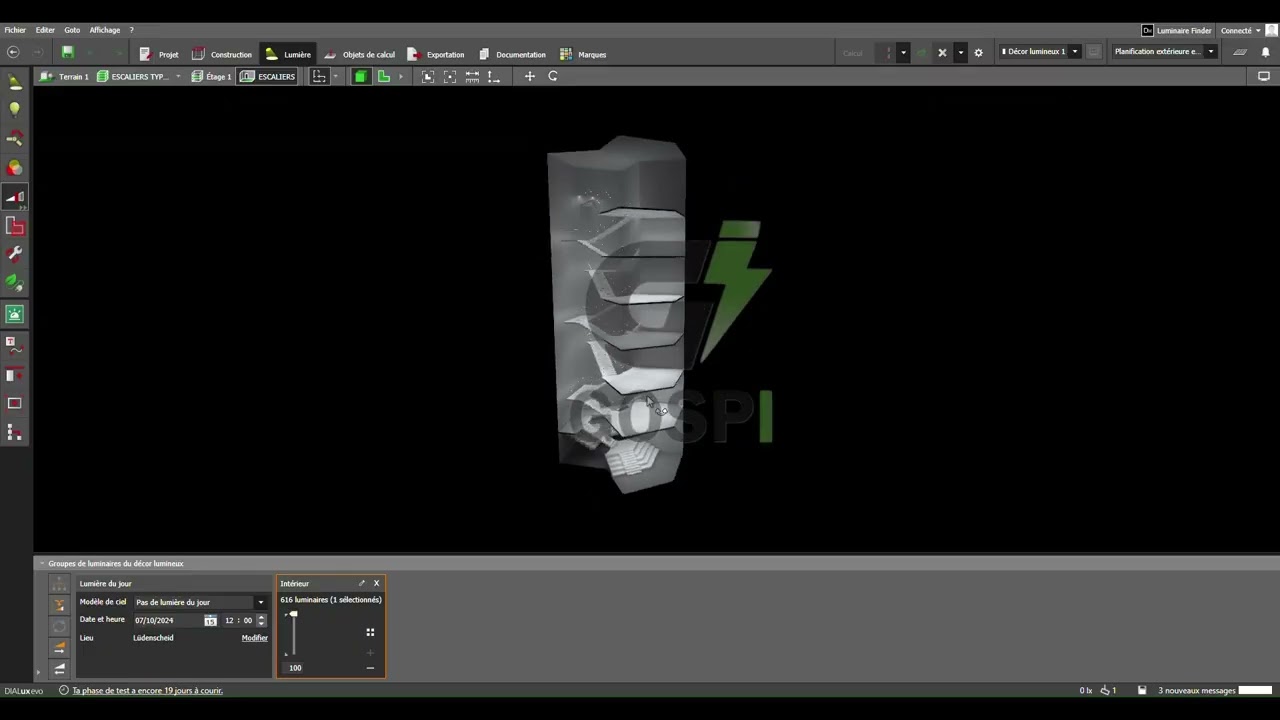Select the red-yellow sidebar tool icon
The image size is (1280, 720).
tap(14, 139)
